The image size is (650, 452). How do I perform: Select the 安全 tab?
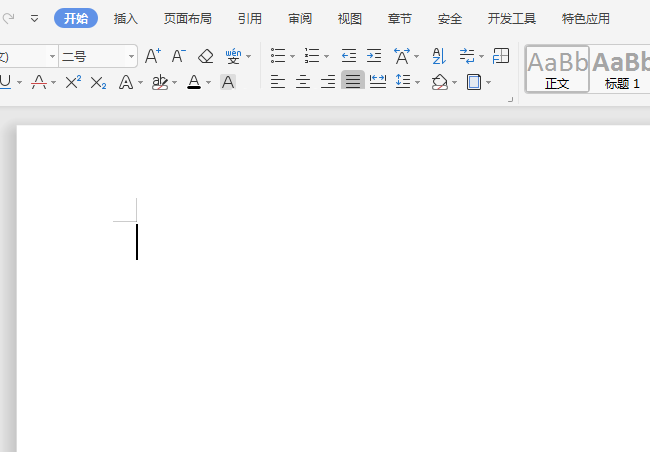pyautogui.click(x=450, y=19)
